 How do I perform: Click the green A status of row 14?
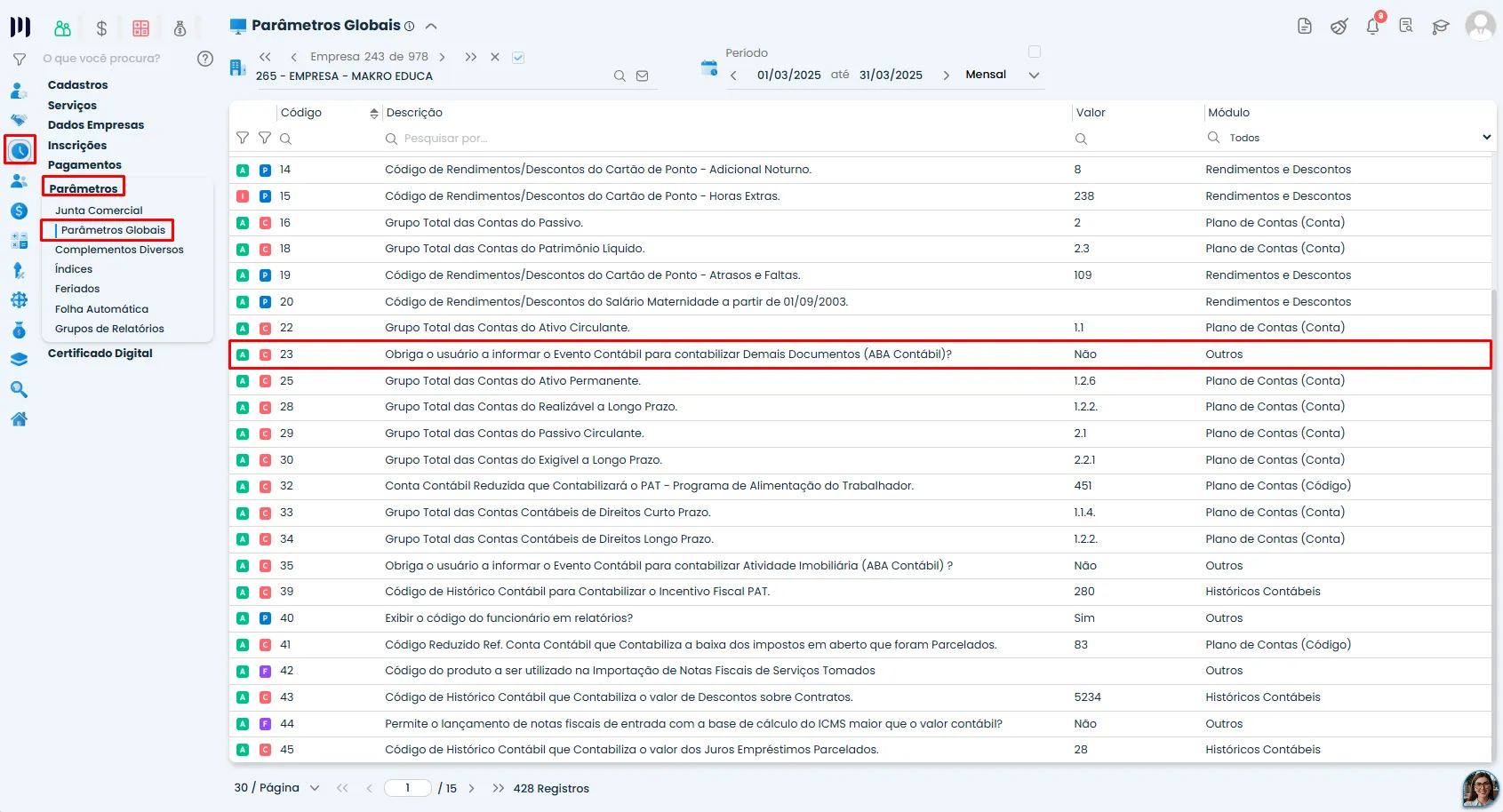point(243,170)
